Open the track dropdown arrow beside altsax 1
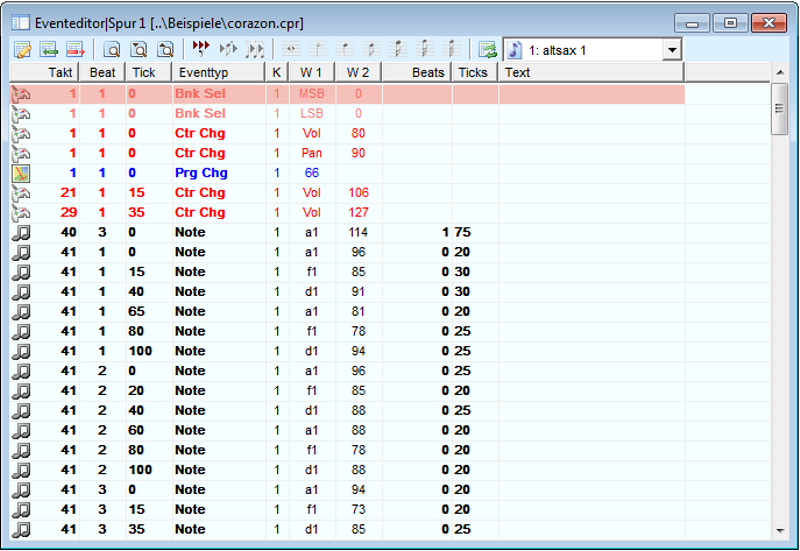Viewport: 800px width, 551px height. [672, 50]
